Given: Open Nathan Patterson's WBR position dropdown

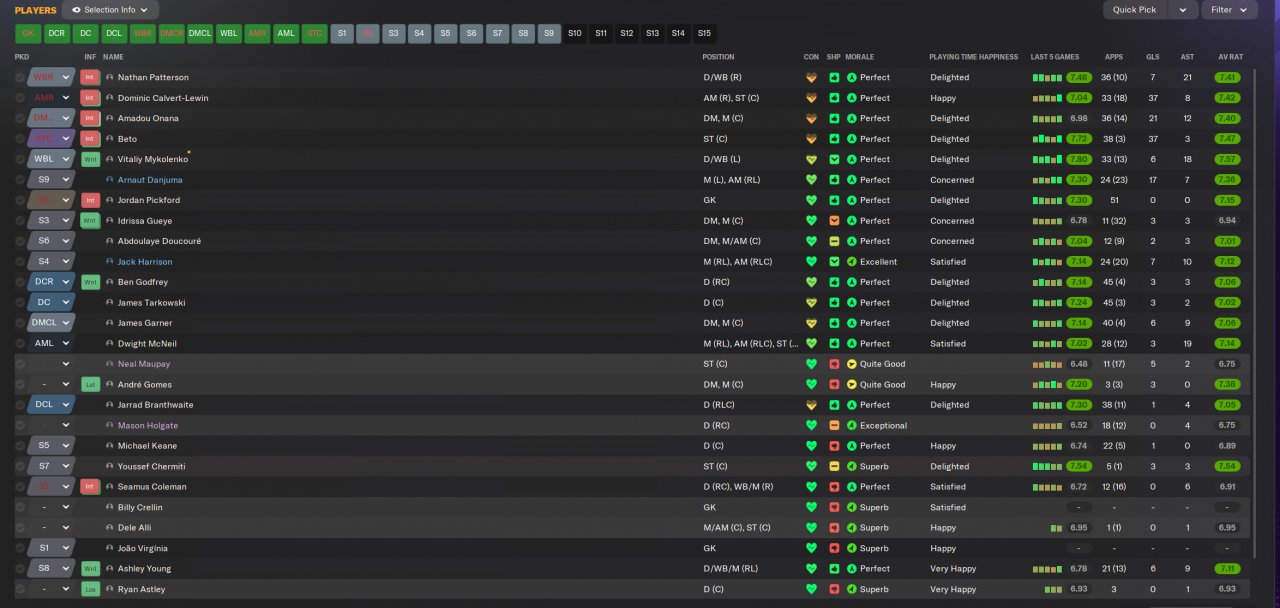Looking at the screenshot, I should (x=52, y=77).
